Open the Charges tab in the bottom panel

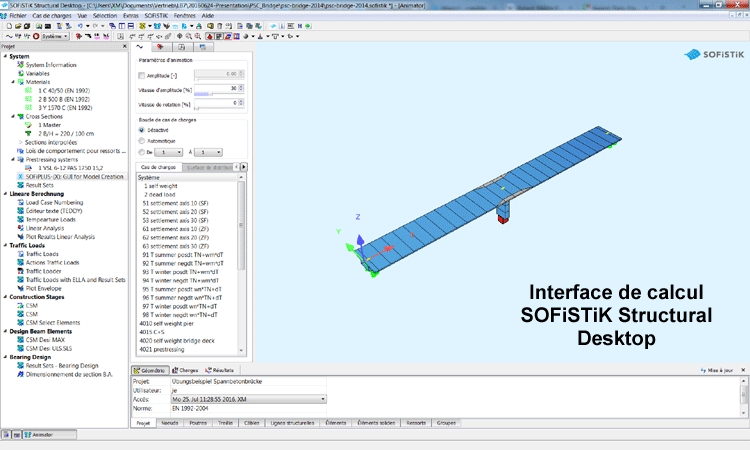click(x=185, y=370)
